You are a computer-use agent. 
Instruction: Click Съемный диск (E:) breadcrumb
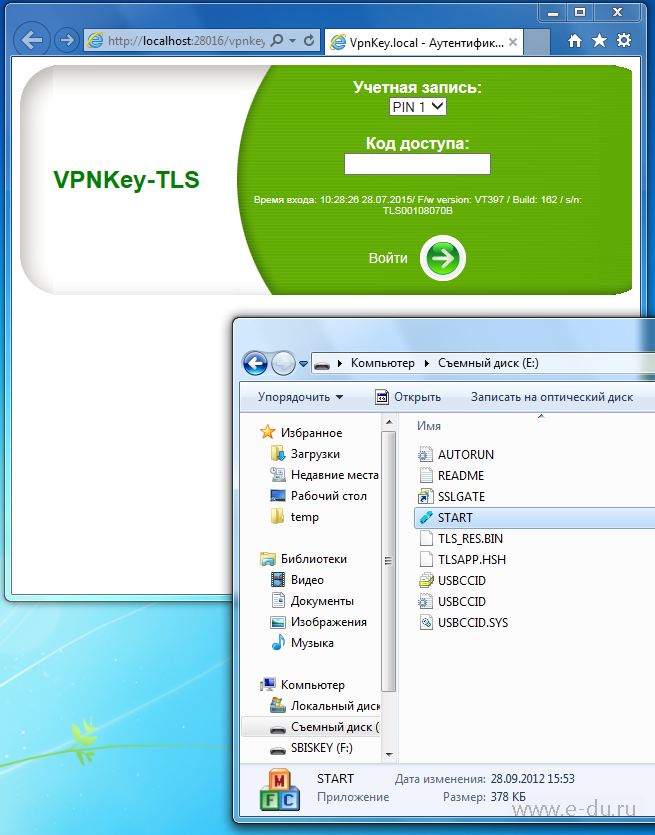[488, 363]
